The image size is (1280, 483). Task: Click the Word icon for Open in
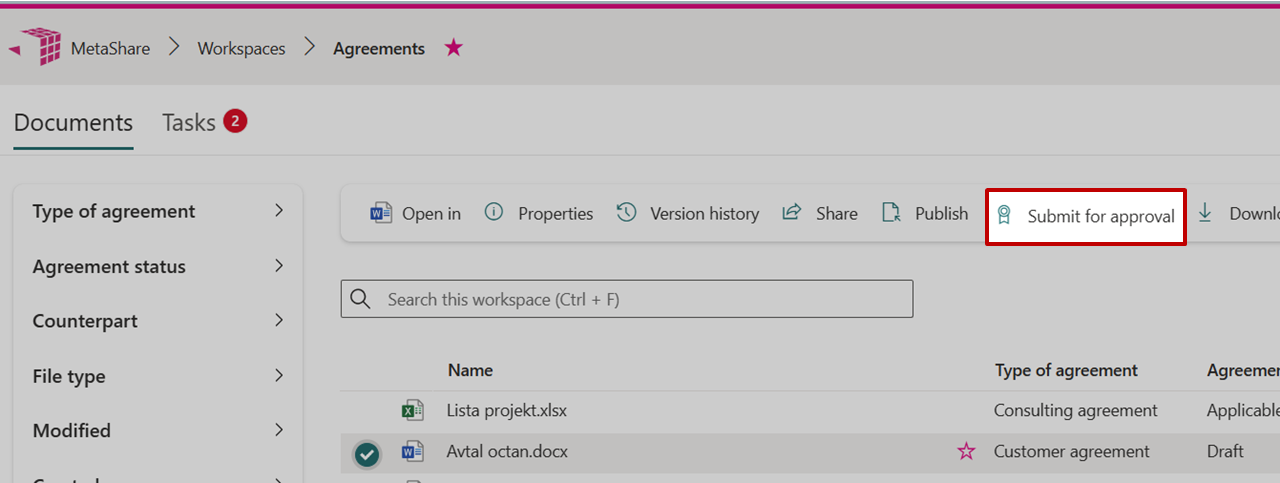[381, 213]
